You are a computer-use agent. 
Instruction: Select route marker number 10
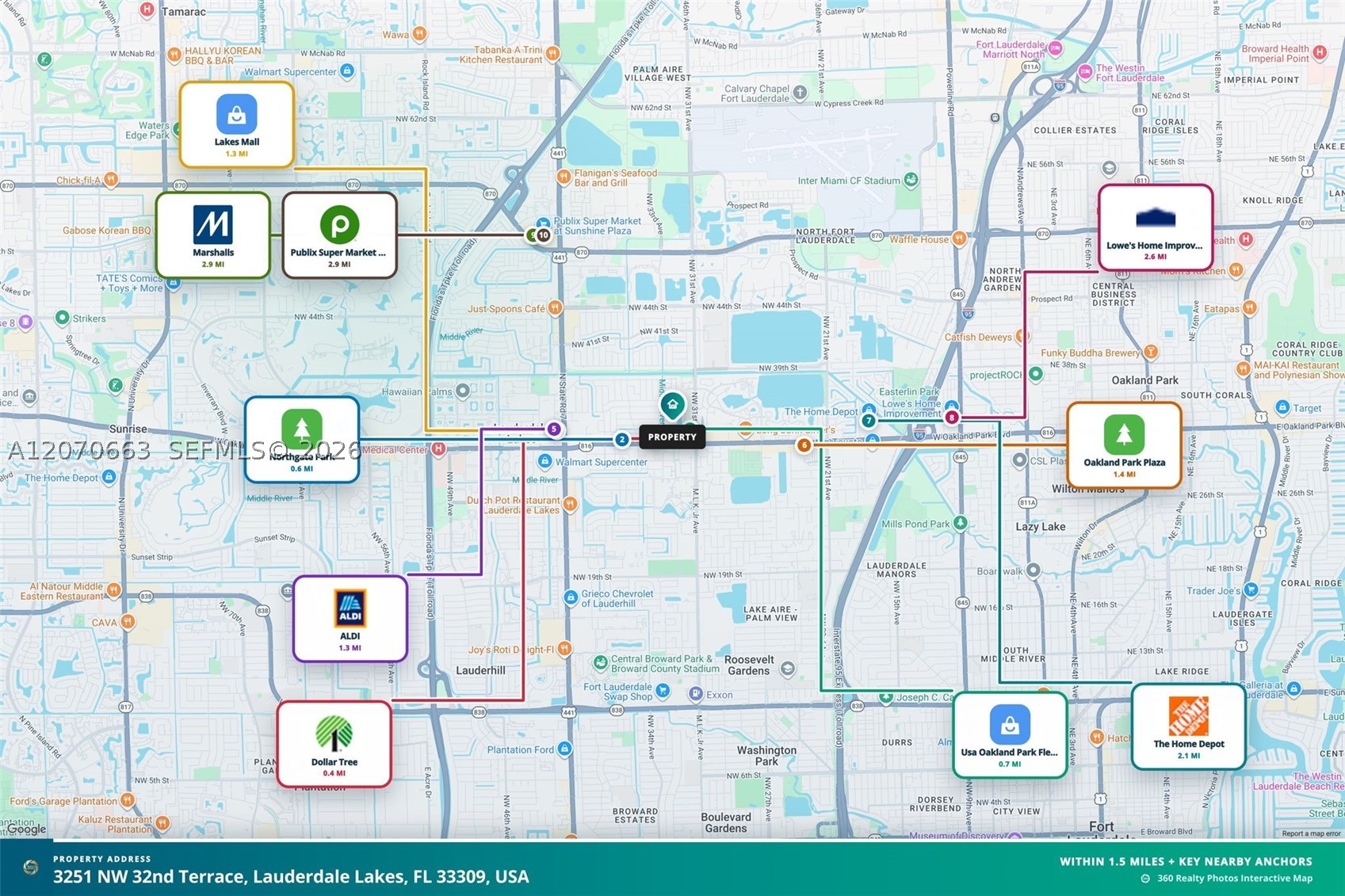click(x=543, y=235)
